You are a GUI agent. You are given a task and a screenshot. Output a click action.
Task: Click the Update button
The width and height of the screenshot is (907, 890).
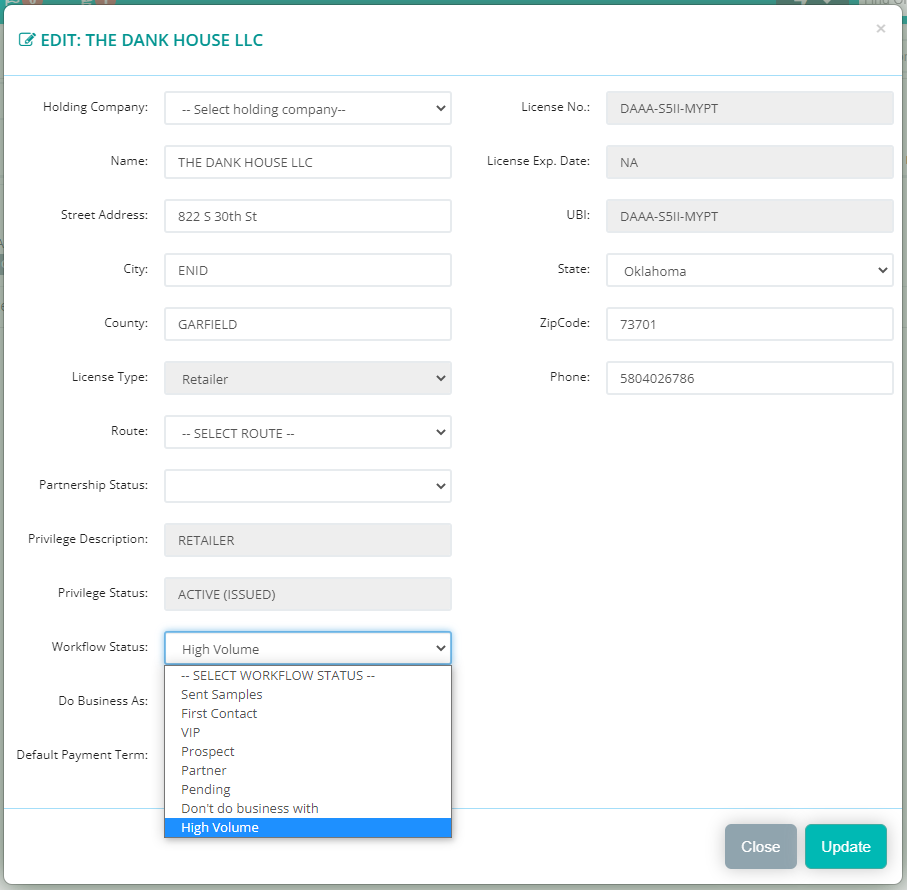(x=845, y=846)
